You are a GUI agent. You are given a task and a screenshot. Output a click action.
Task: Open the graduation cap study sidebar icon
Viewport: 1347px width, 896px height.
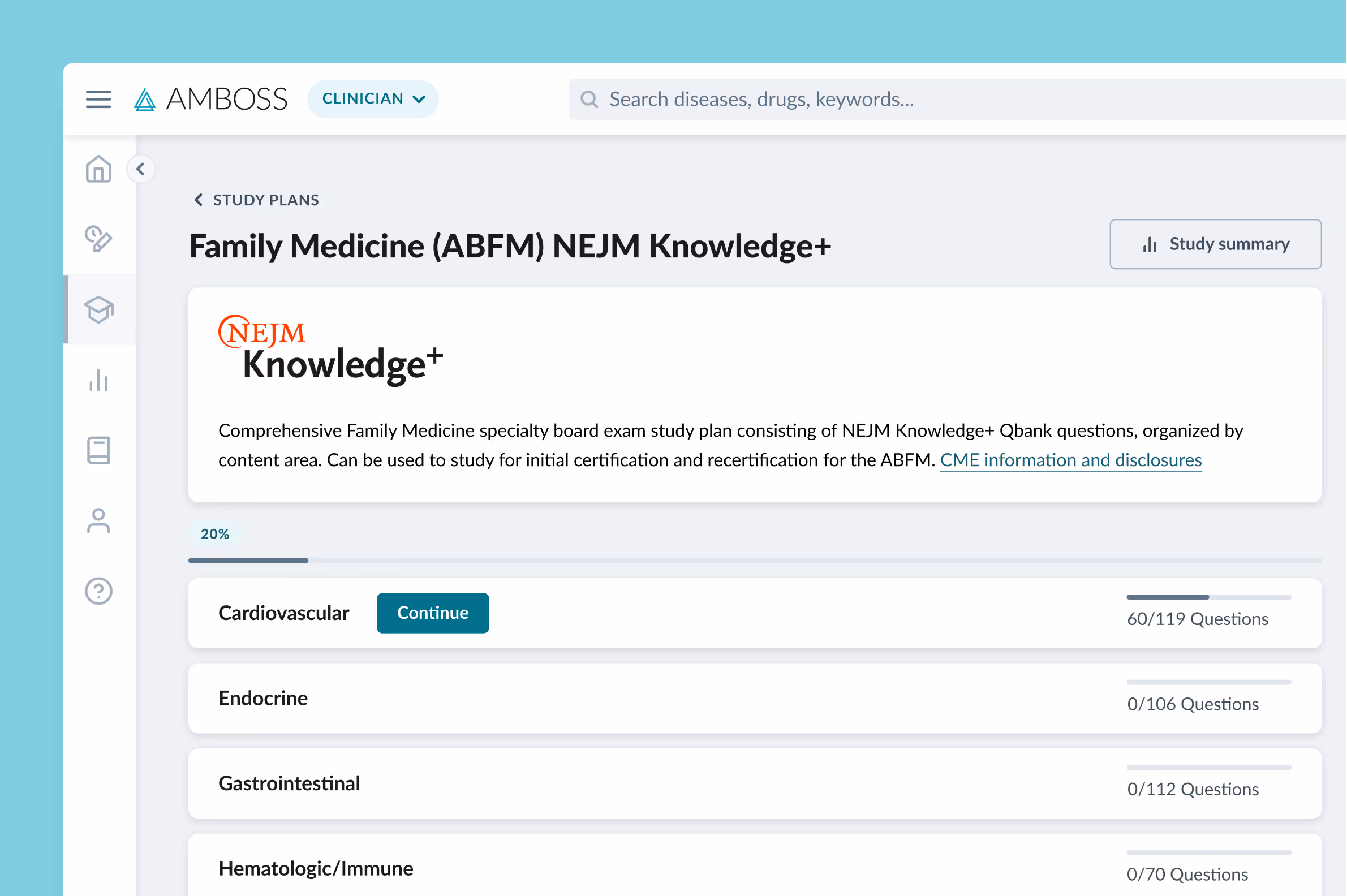click(x=98, y=310)
